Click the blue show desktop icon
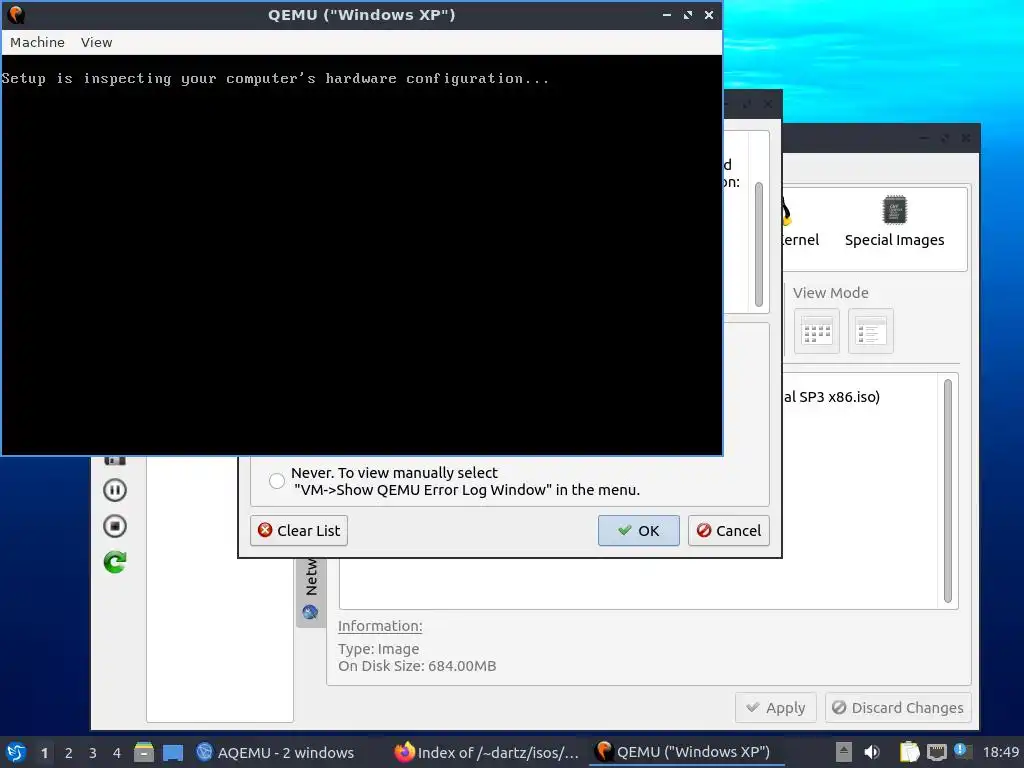Screen dimensions: 1024x768 pyautogui.click(x=173, y=753)
